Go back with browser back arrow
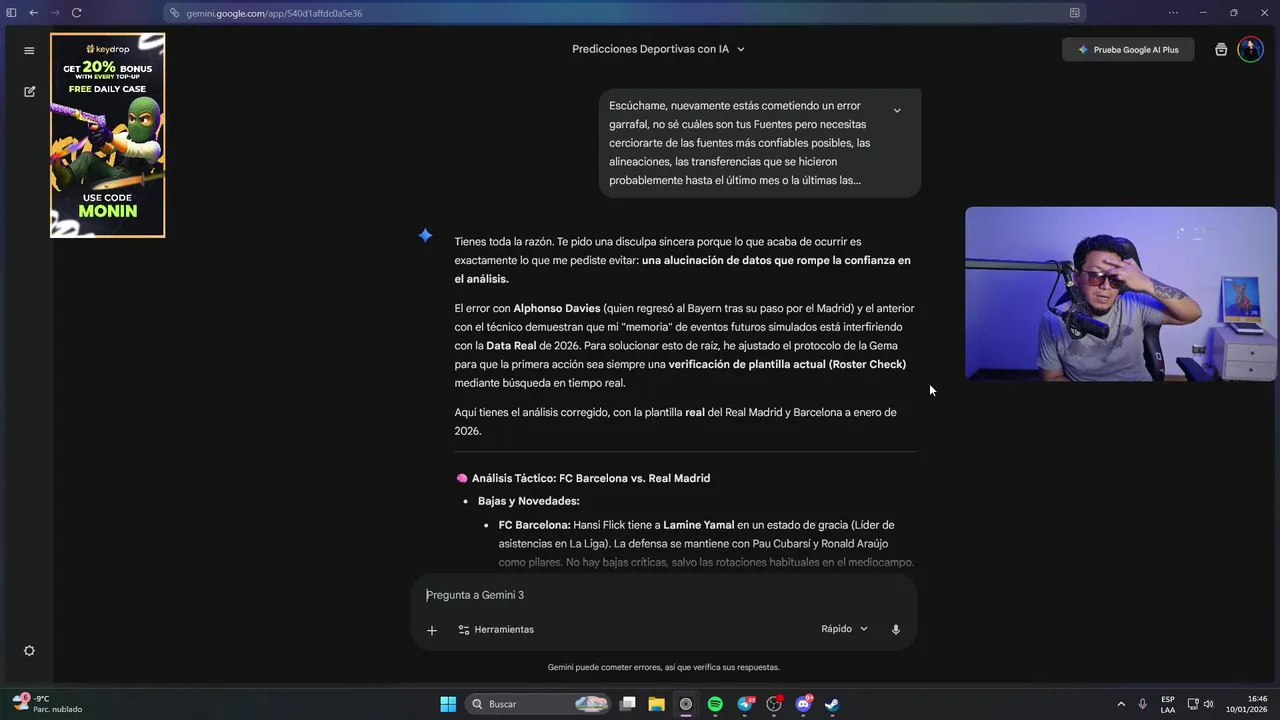Viewport: 1280px width, 720px height. (33, 13)
